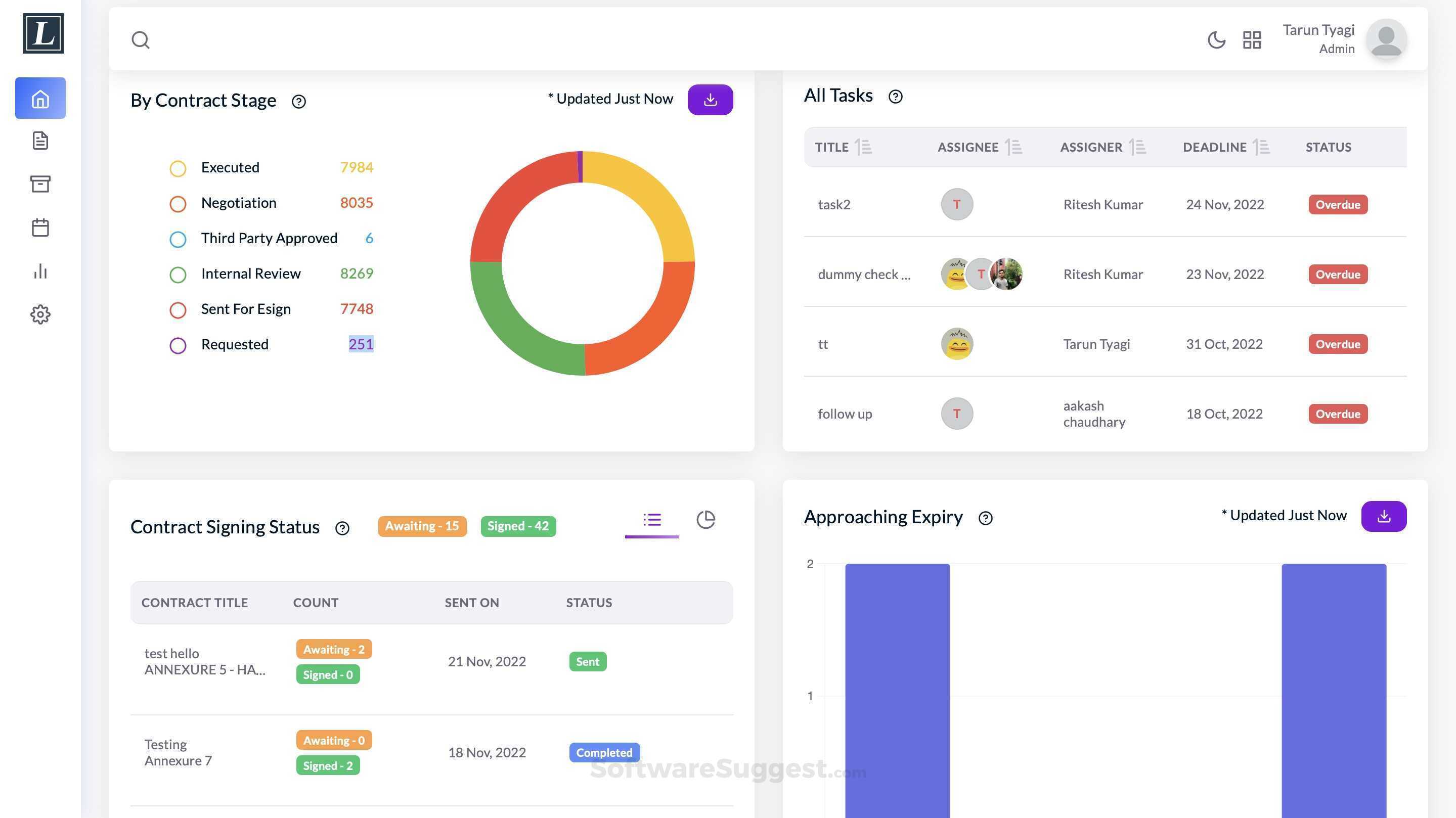Sort tasks by Title column
The height and width of the screenshot is (818, 1456).
(863, 148)
